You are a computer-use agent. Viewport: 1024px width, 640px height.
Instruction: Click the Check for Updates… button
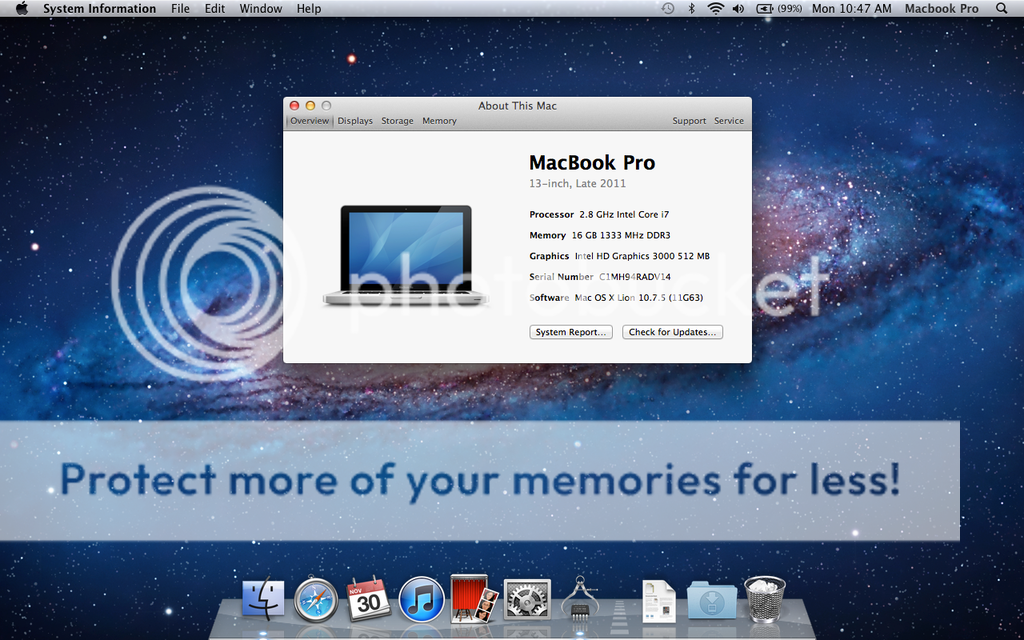(x=672, y=332)
